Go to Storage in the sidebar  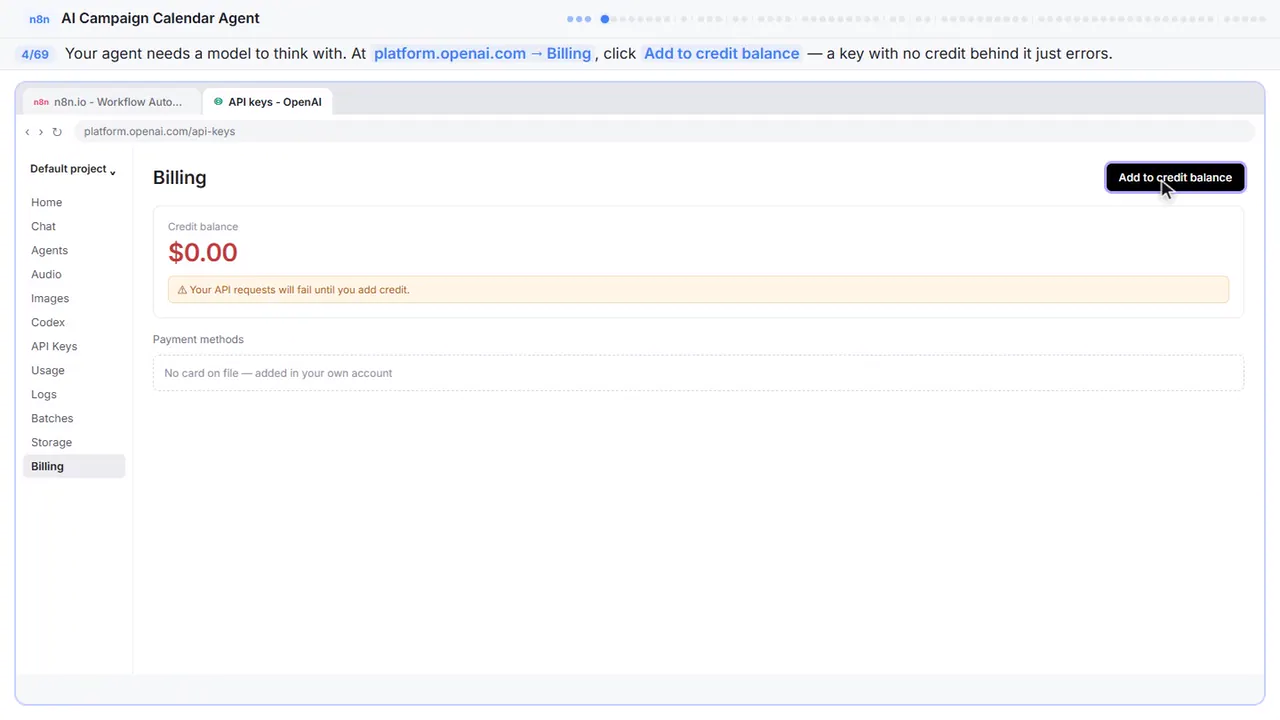click(51, 443)
